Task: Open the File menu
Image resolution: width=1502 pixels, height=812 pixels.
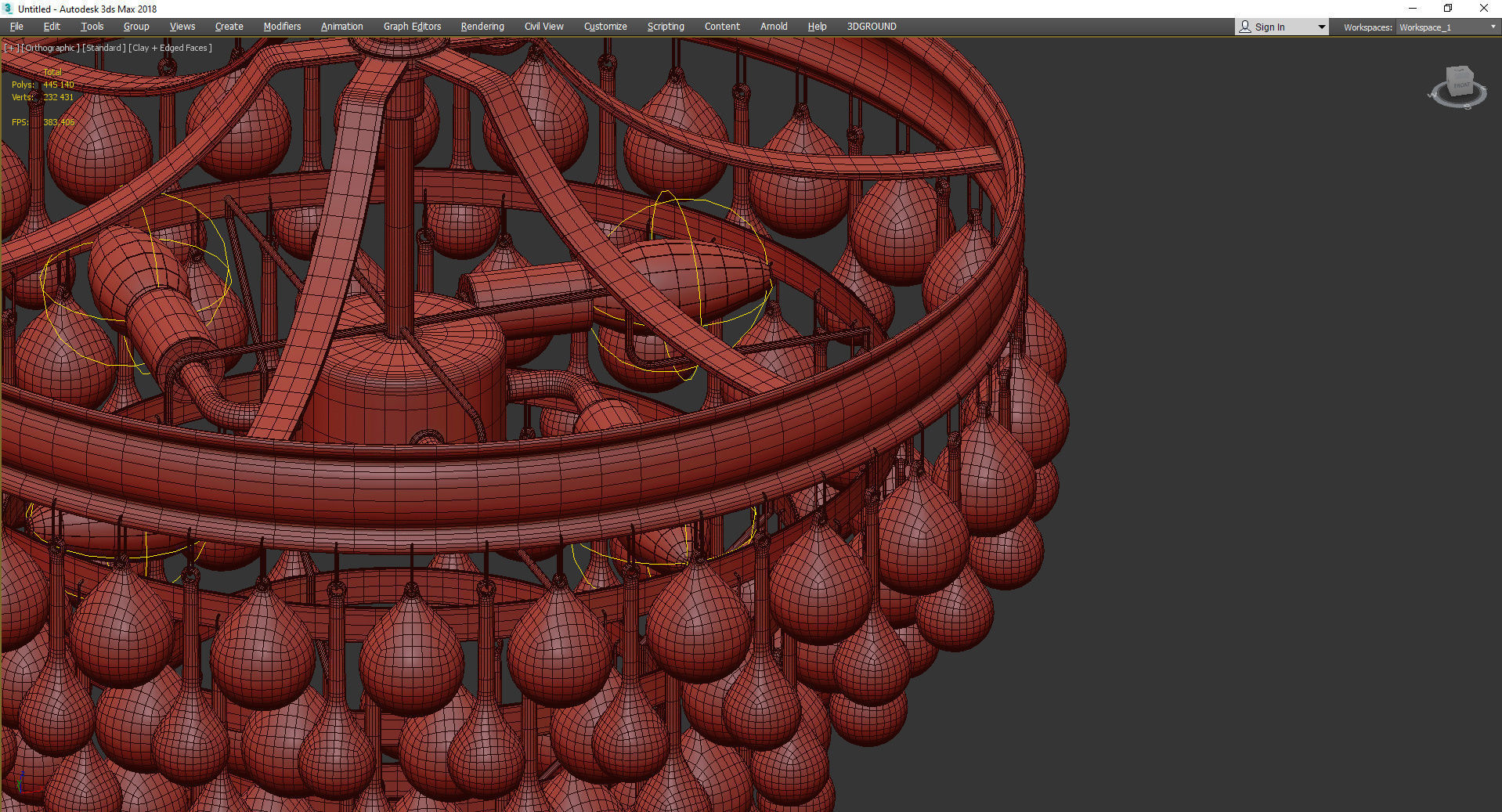Action: [x=16, y=27]
